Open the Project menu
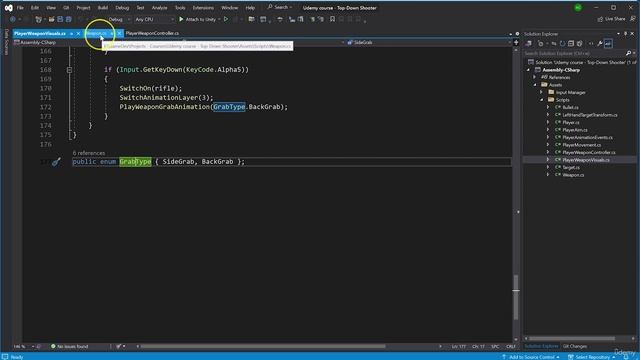 [83, 8]
